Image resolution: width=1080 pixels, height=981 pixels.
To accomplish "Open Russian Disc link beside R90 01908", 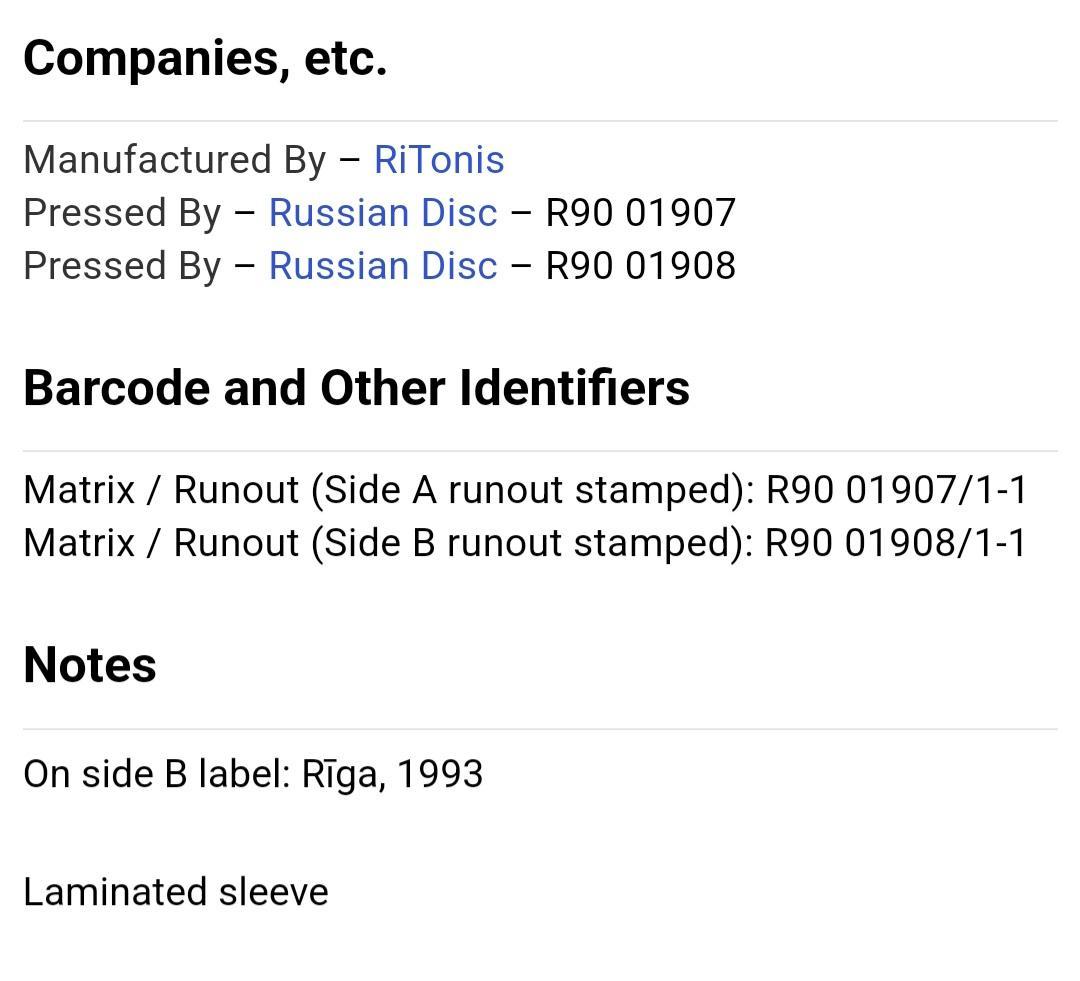I will point(383,265).
